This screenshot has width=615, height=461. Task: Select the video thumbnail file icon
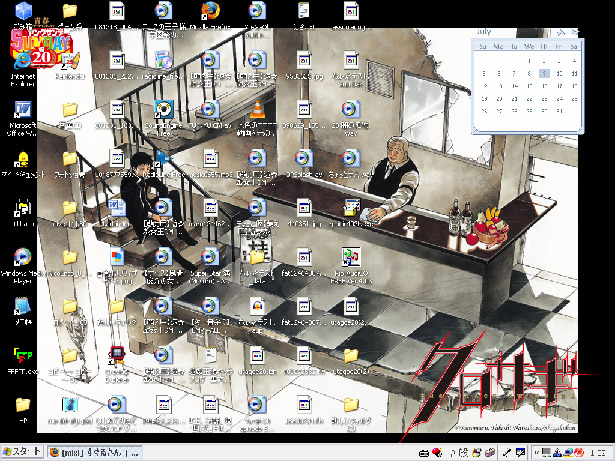pos(70,405)
